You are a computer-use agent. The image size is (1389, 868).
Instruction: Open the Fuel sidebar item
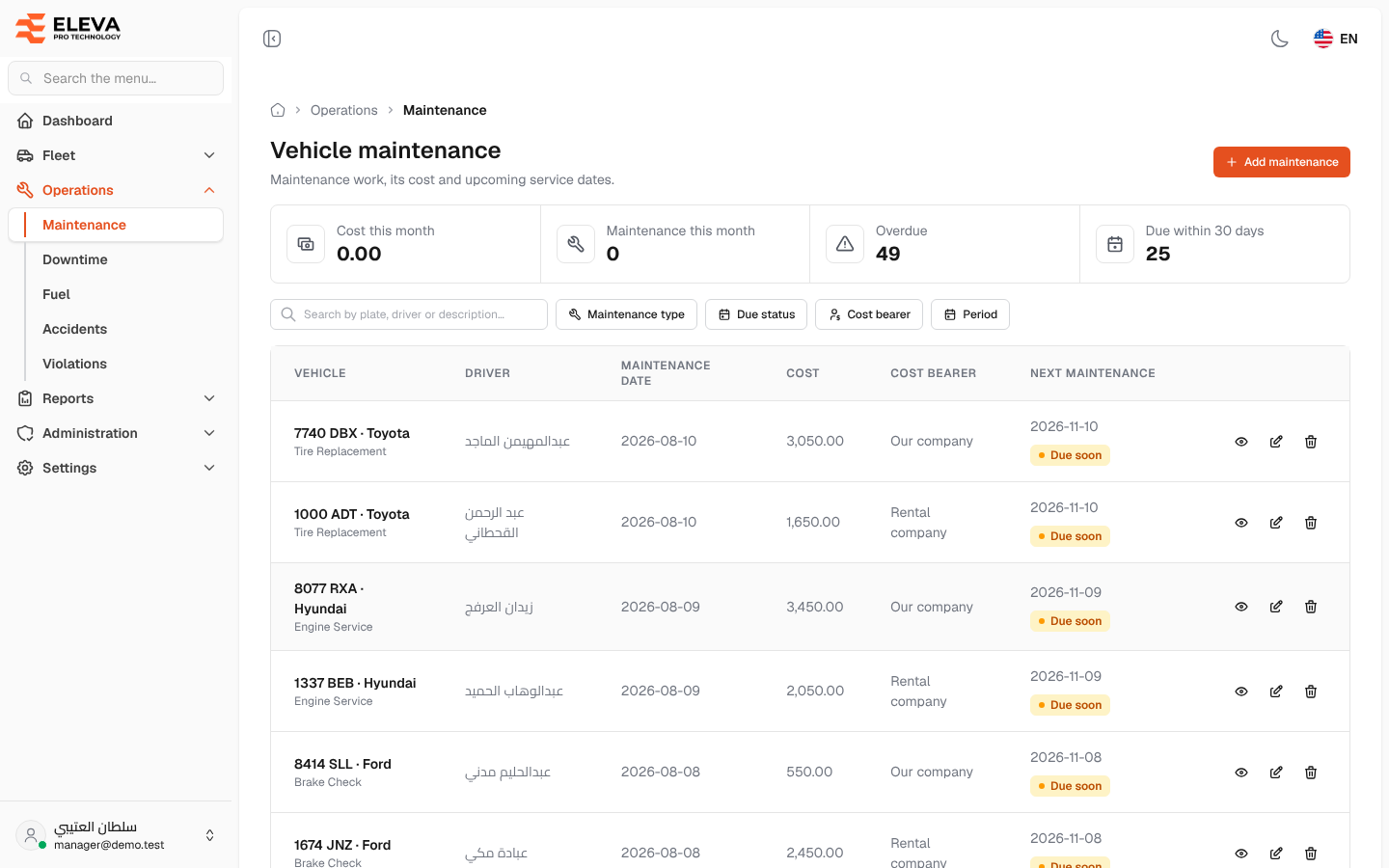click(56, 294)
